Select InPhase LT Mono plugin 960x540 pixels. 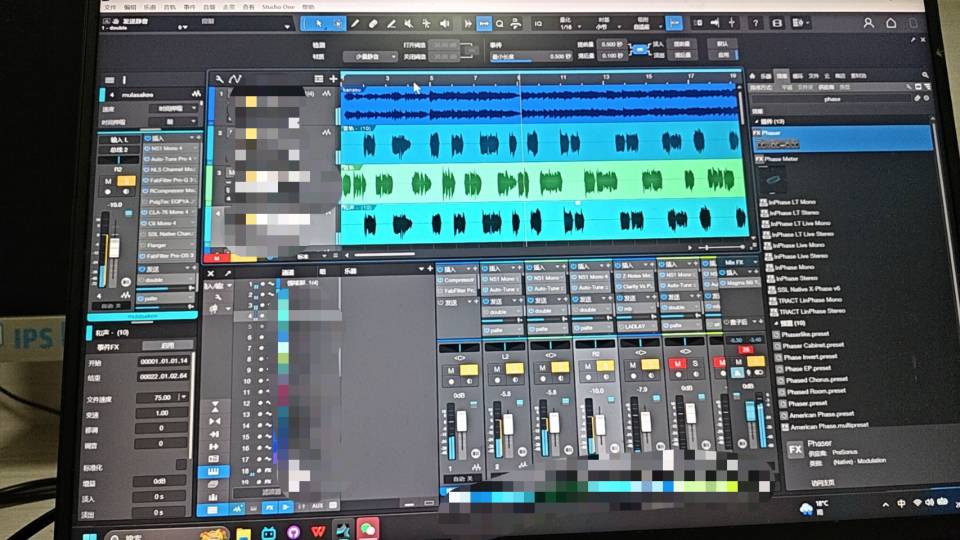[787, 202]
